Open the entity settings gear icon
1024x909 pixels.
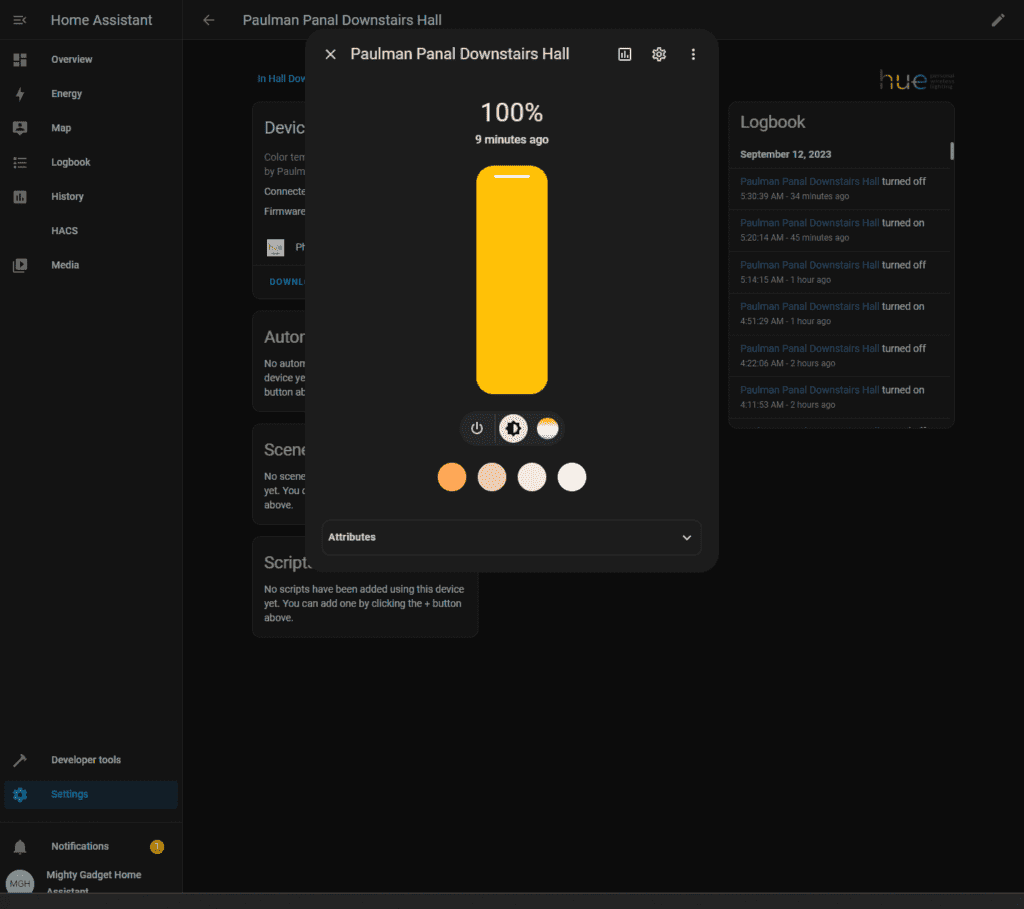[659, 55]
